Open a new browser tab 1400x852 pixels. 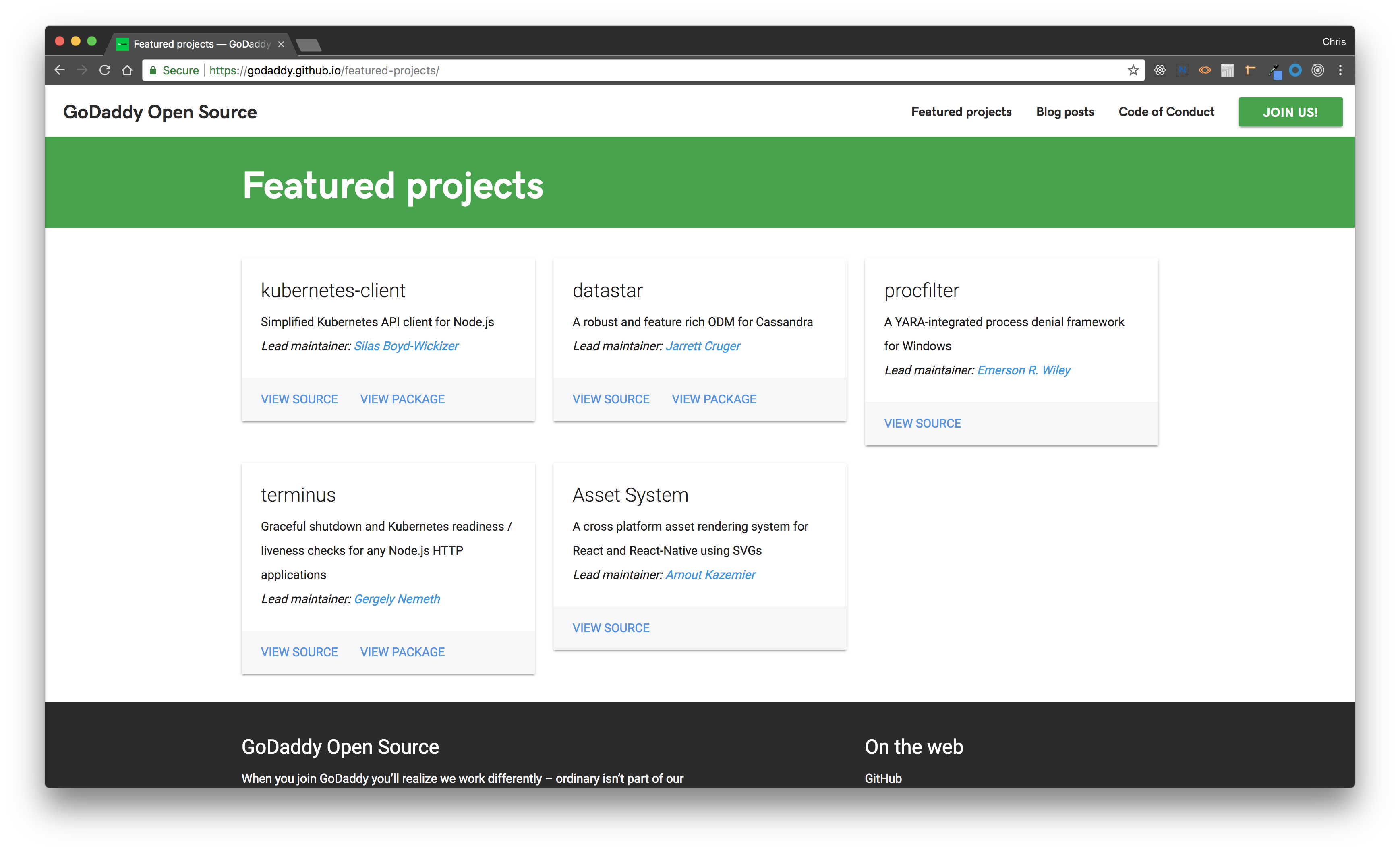[309, 45]
